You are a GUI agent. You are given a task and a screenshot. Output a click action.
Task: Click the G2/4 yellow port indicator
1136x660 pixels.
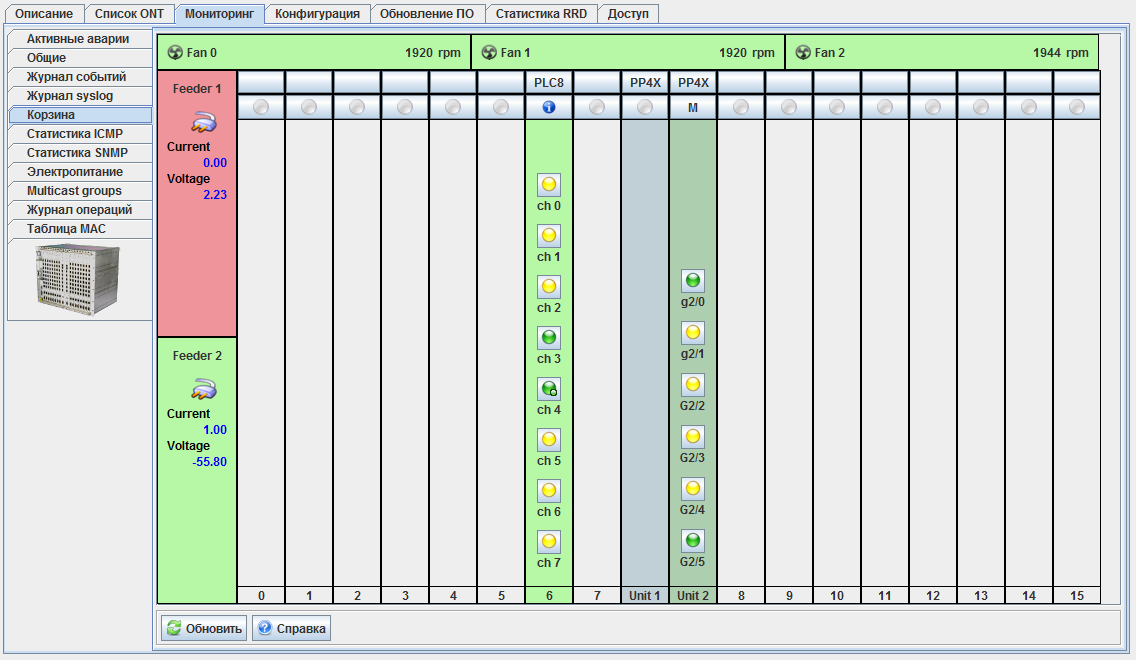(x=693, y=489)
